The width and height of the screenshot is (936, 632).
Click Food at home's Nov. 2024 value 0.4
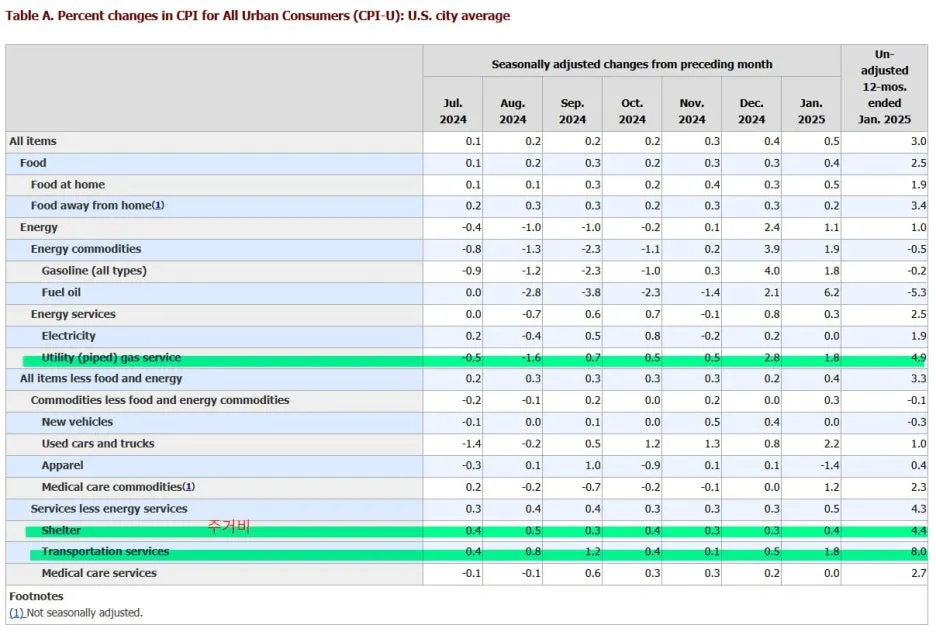tap(712, 184)
